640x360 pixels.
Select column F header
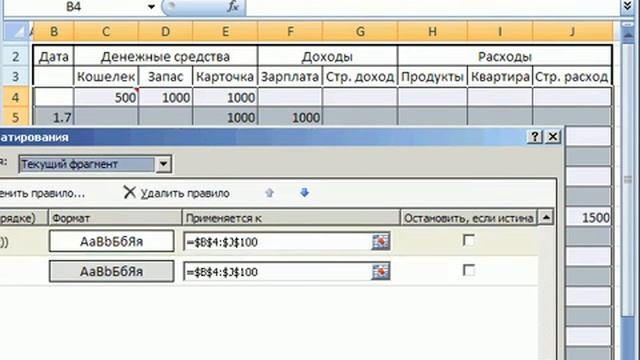(290, 31)
